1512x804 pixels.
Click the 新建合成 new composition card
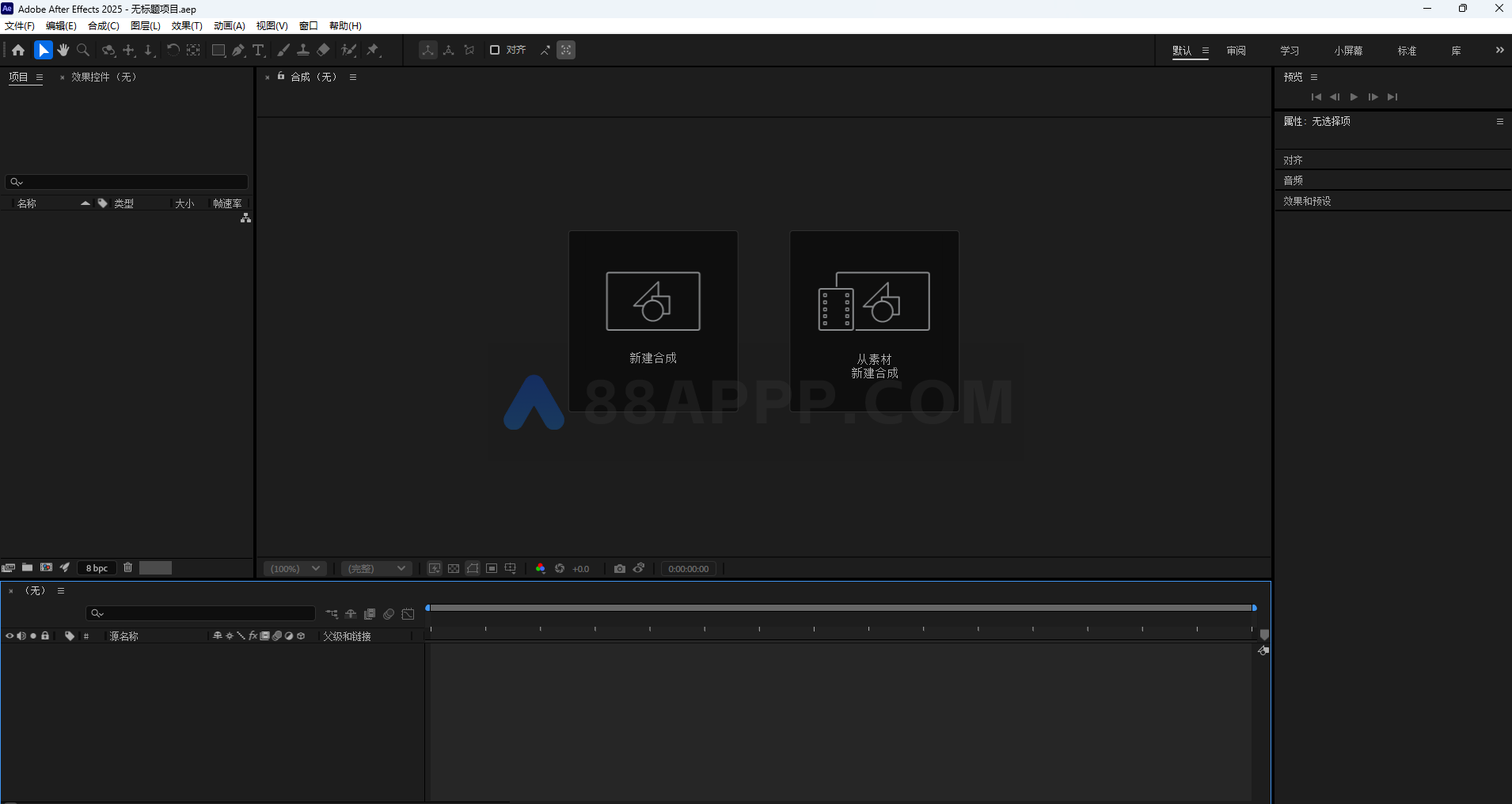pyautogui.click(x=653, y=321)
